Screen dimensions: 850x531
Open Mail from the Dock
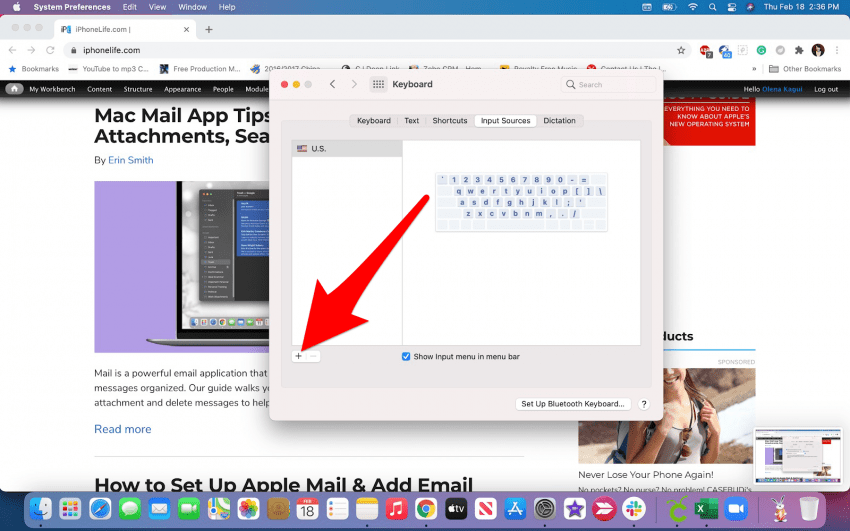[159, 509]
